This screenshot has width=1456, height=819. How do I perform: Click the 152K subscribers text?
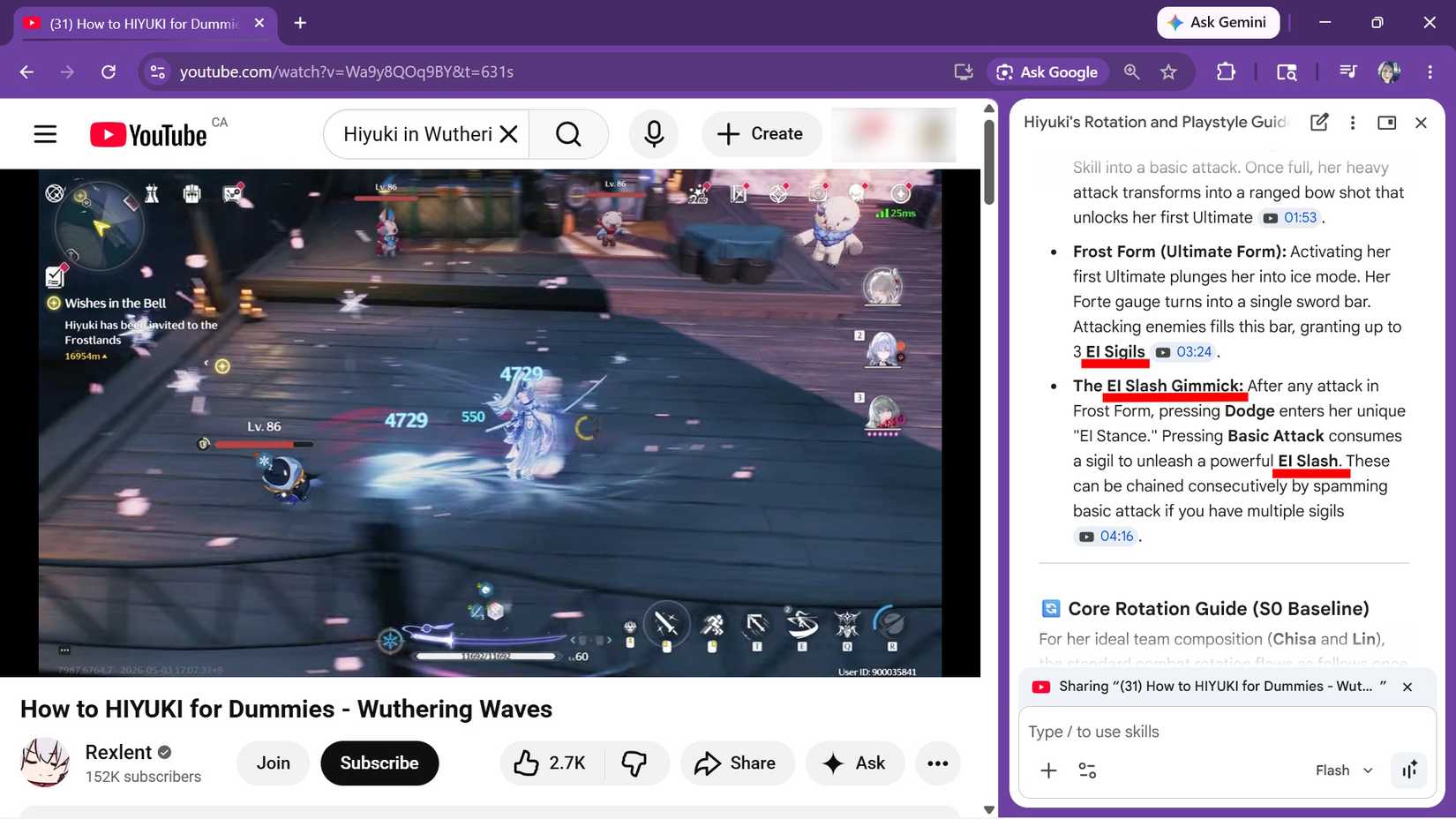click(143, 777)
